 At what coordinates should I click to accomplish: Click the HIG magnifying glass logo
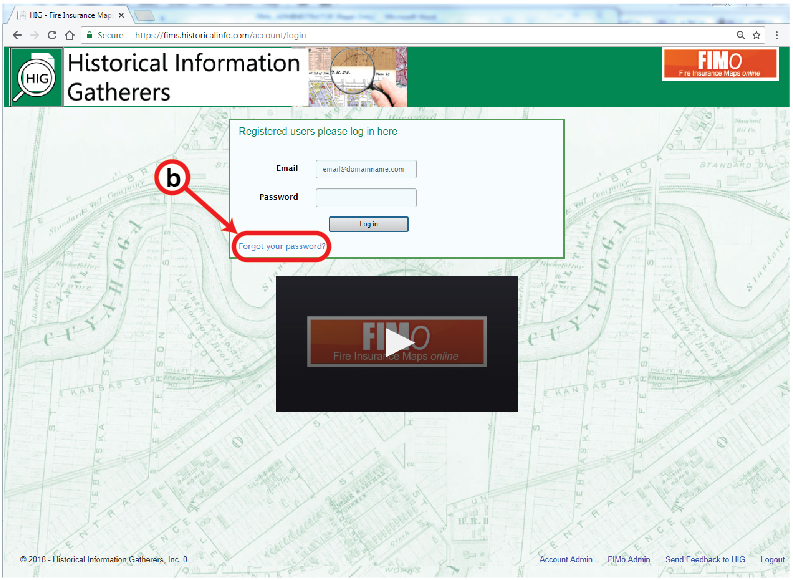click(35, 77)
